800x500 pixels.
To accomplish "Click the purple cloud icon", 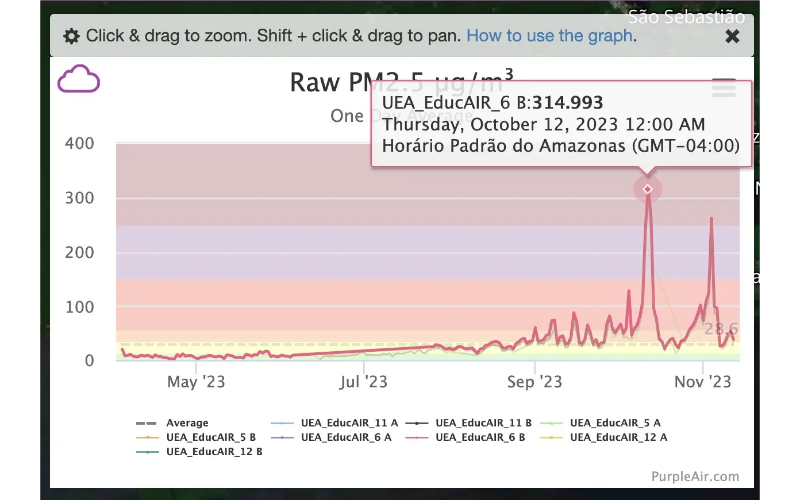I will [x=79, y=79].
